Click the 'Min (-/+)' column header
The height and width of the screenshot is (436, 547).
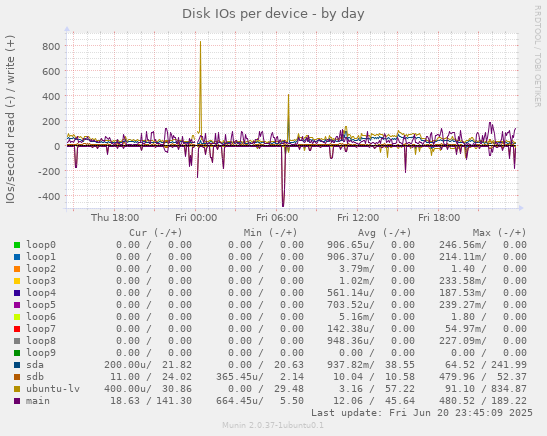click(x=270, y=233)
